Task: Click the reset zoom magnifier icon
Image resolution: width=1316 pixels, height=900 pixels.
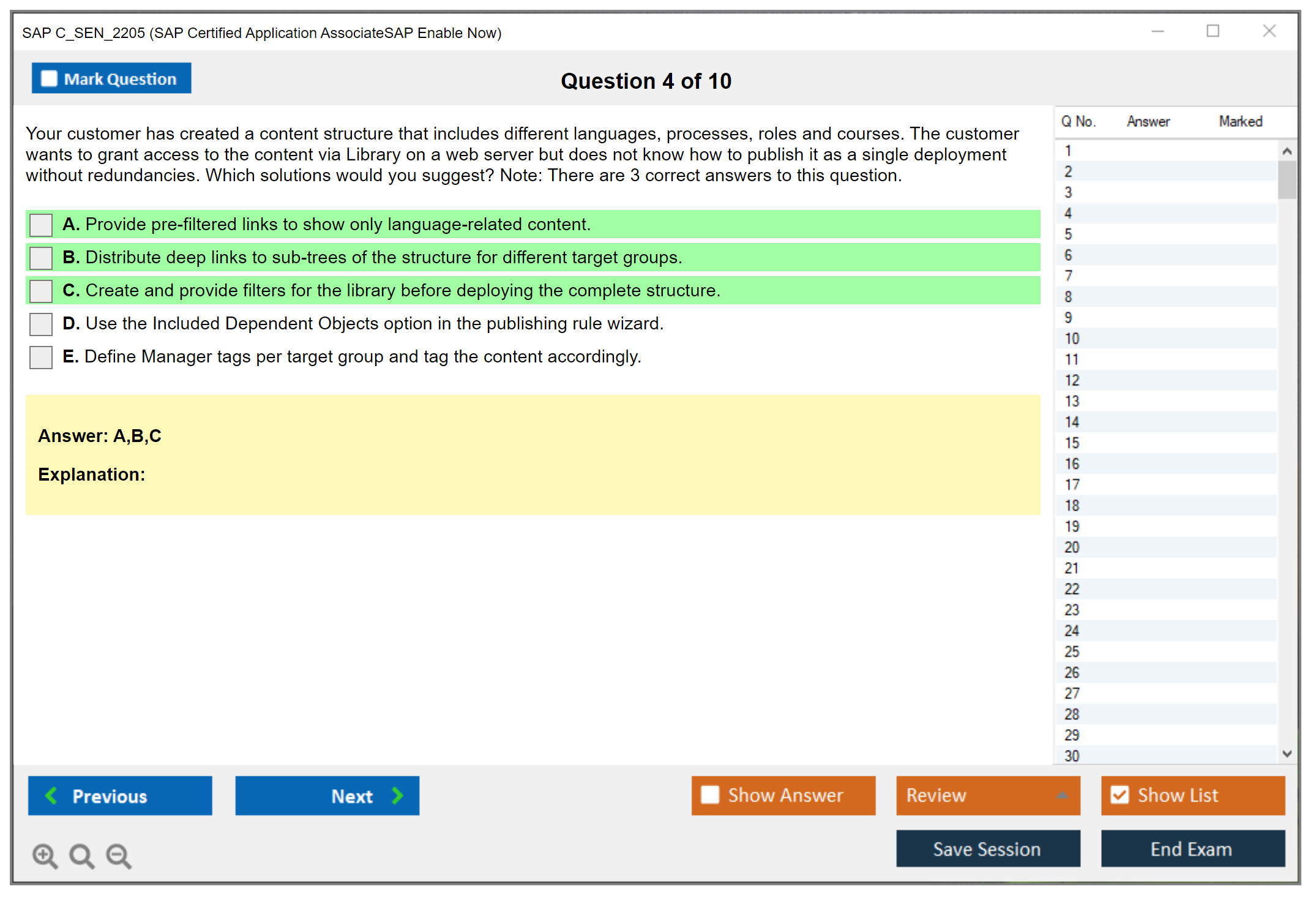Action: [x=81, y=855]
